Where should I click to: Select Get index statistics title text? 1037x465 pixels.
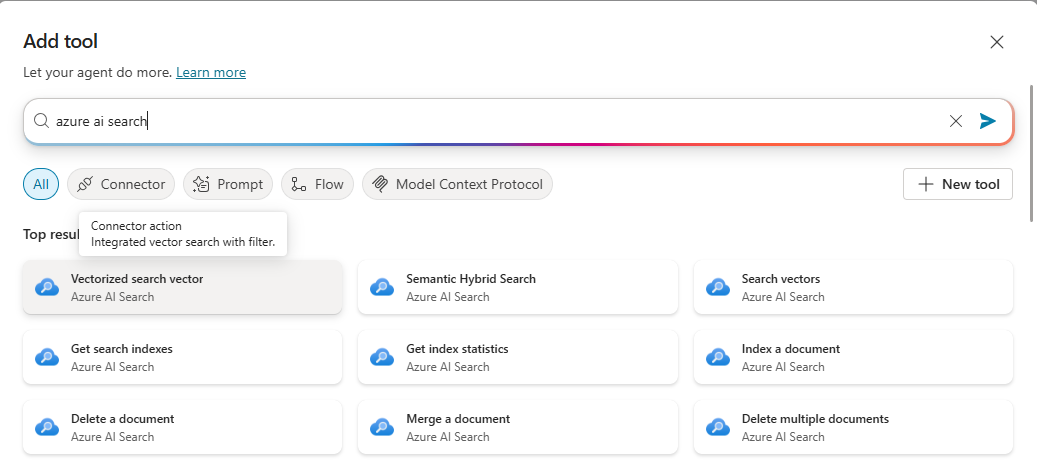(x=457, y=349)
